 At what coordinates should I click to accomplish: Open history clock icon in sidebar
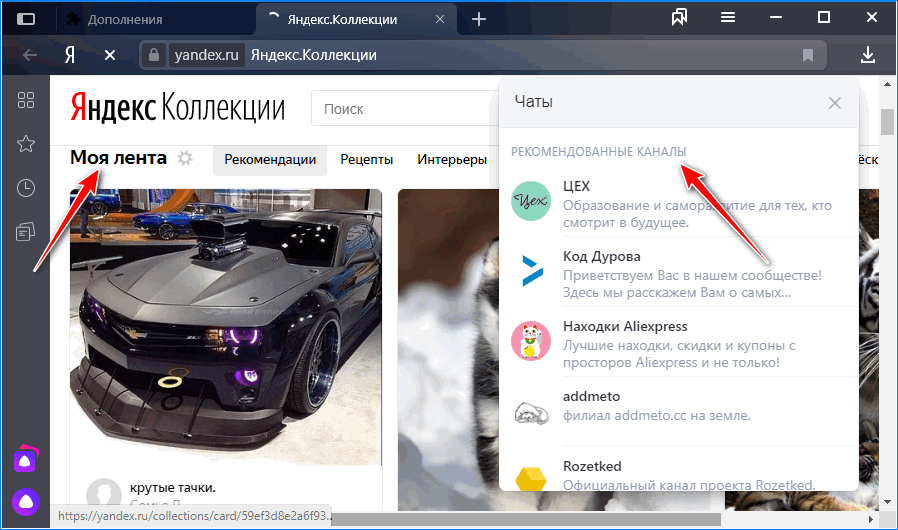26,188
